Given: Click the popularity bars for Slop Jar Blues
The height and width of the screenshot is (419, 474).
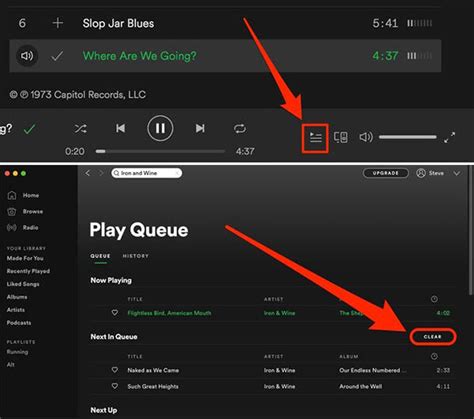Looking at the screenshot, I should pos(419,23).
